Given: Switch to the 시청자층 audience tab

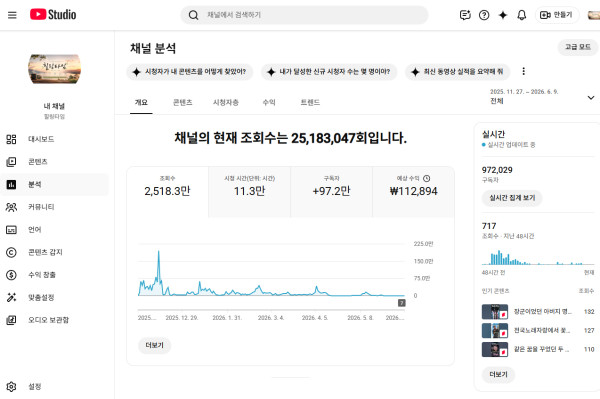Looking at the screenshot, I should (226, 103).
